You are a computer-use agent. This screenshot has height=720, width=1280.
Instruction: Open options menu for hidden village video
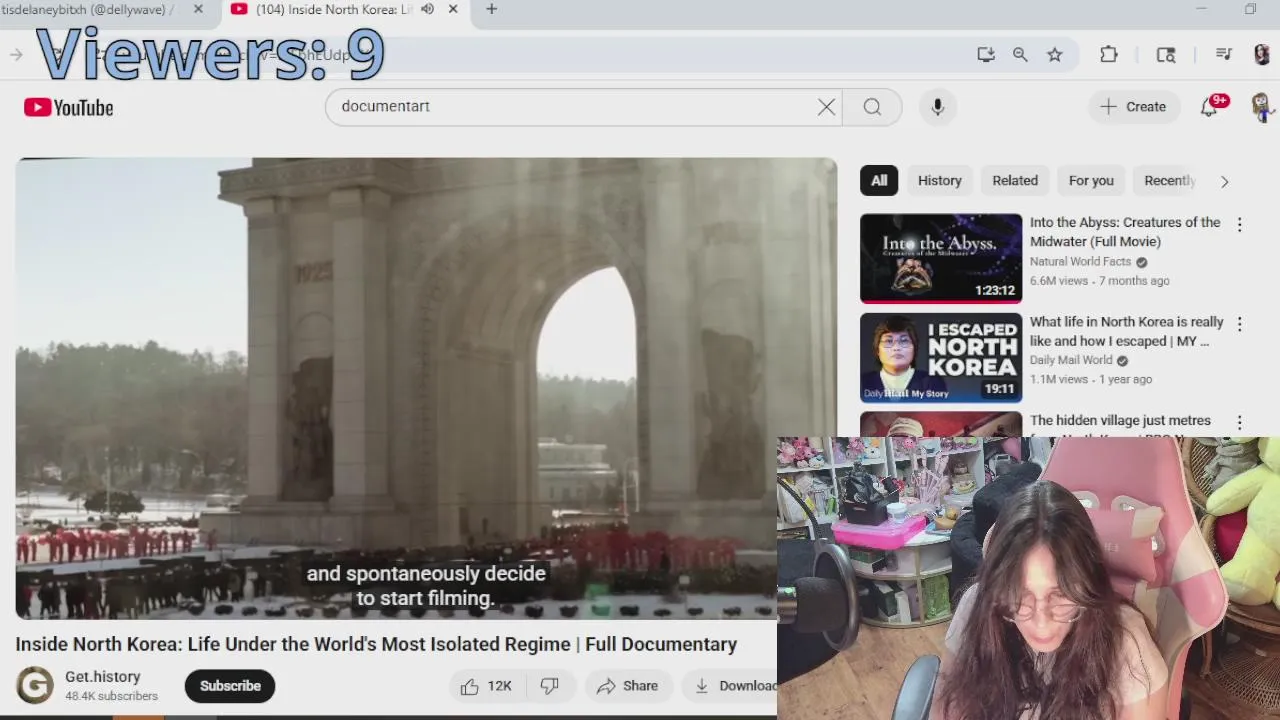tap(1240, 423)
